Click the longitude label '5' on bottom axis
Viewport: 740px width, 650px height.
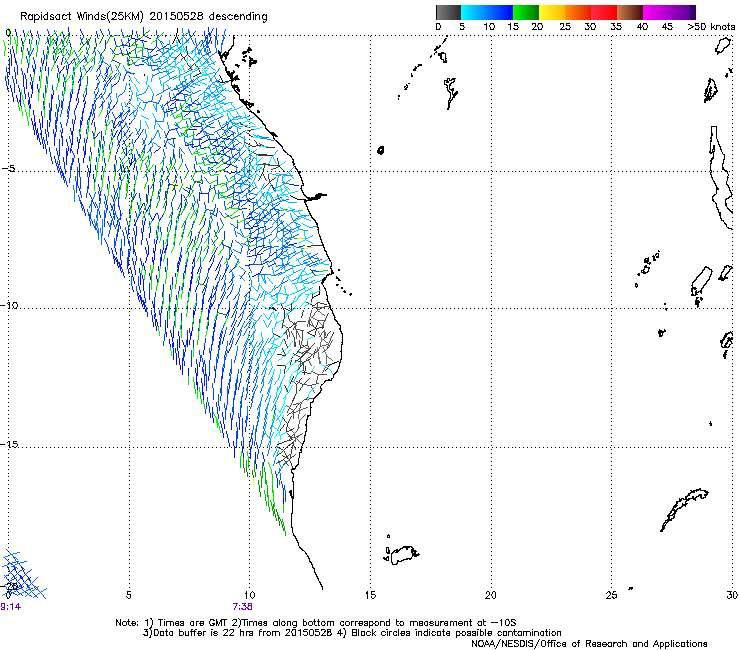click(x=128, y=595)
